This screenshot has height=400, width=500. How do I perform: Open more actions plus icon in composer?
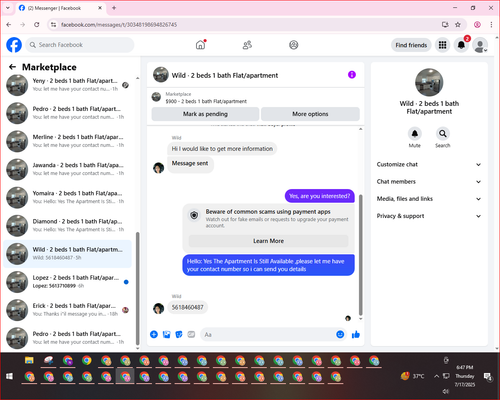click(154, 334)
